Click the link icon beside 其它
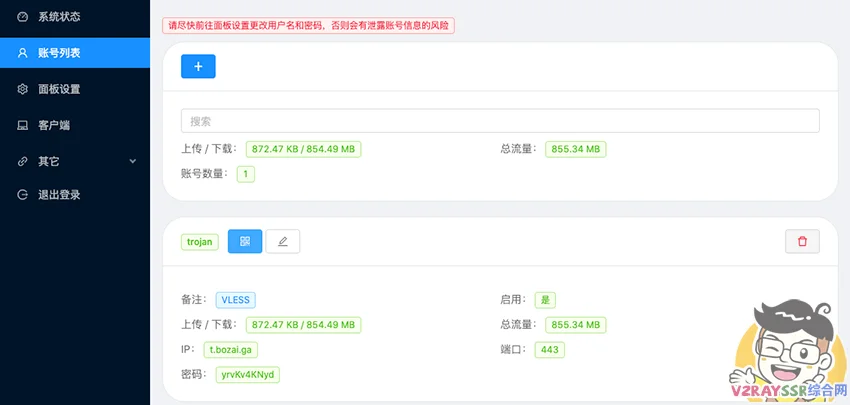This screenshot has width=850, height=405. pos(22,161)
